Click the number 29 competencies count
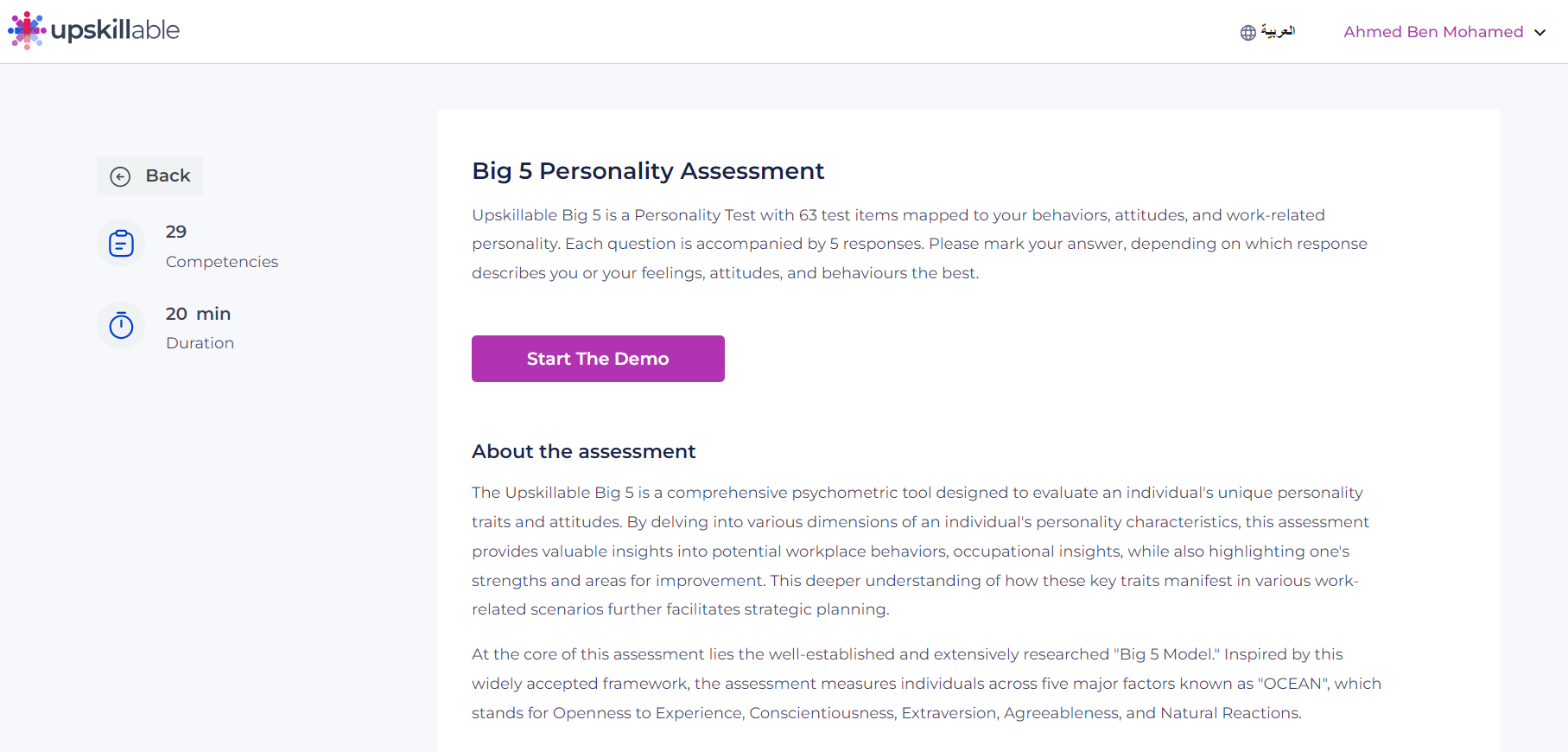This screenshot has height=752, width=1568. point(176,232)
